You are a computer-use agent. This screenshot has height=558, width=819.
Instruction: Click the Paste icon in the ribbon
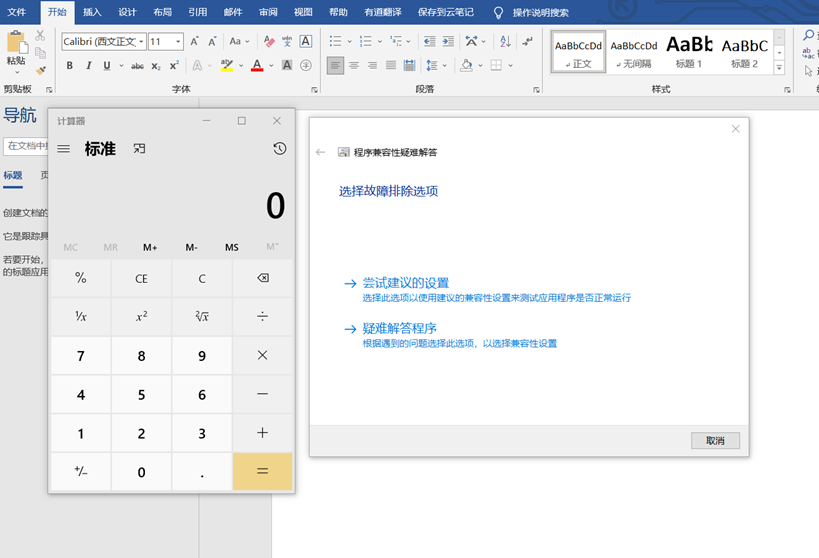pyautogui.click(x=16, y=42)
